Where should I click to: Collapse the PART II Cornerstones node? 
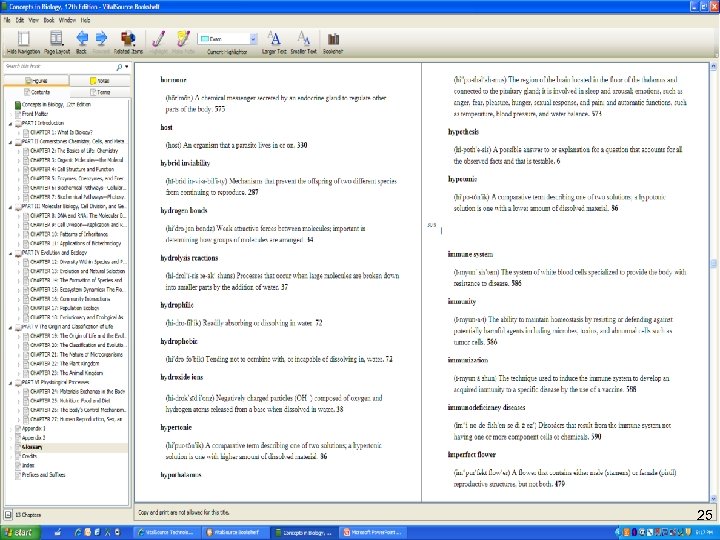click(11, 142)
